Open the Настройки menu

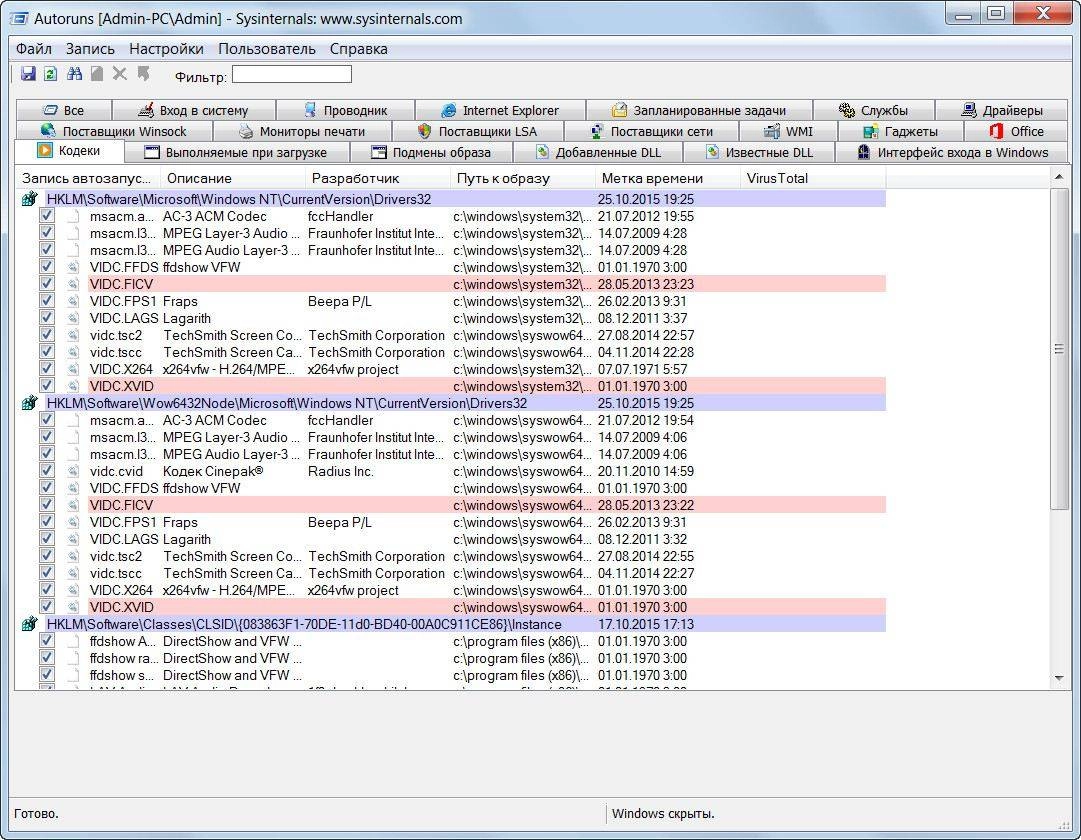coord(166,49)
